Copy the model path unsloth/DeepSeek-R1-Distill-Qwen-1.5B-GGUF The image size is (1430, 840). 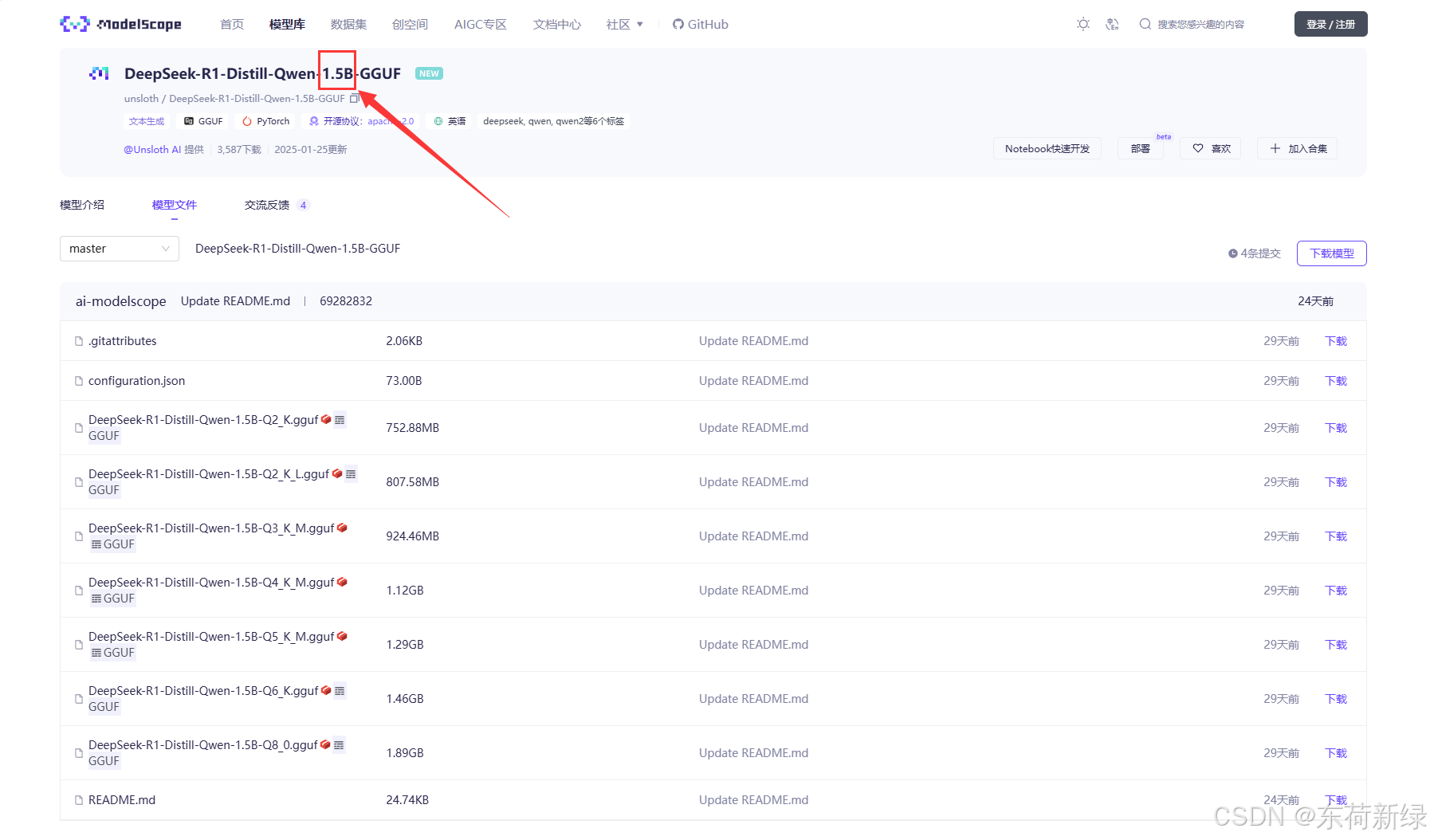pyautogui.click(x=355, y=98)
